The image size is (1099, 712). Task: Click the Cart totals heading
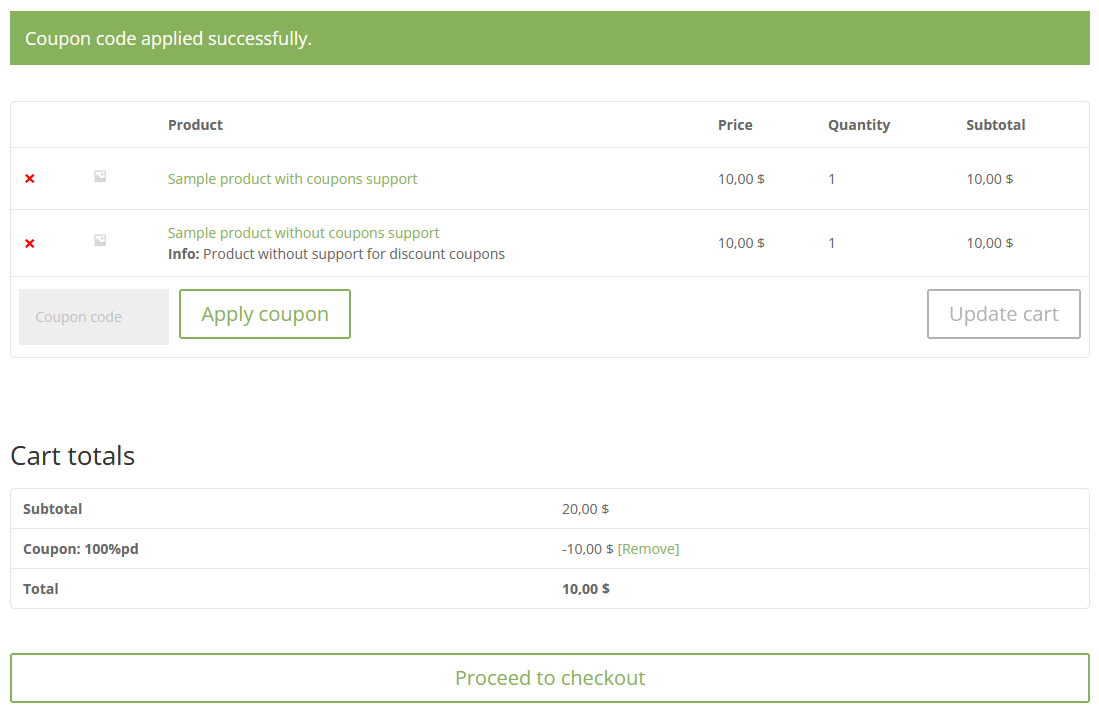coord(73,456)
